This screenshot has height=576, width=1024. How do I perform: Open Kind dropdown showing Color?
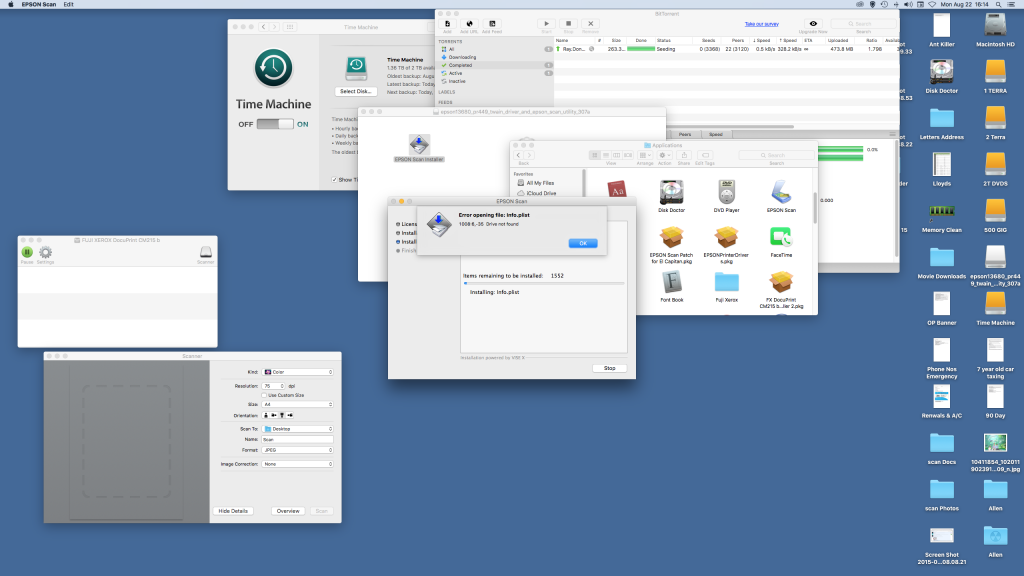coord(298,372)
